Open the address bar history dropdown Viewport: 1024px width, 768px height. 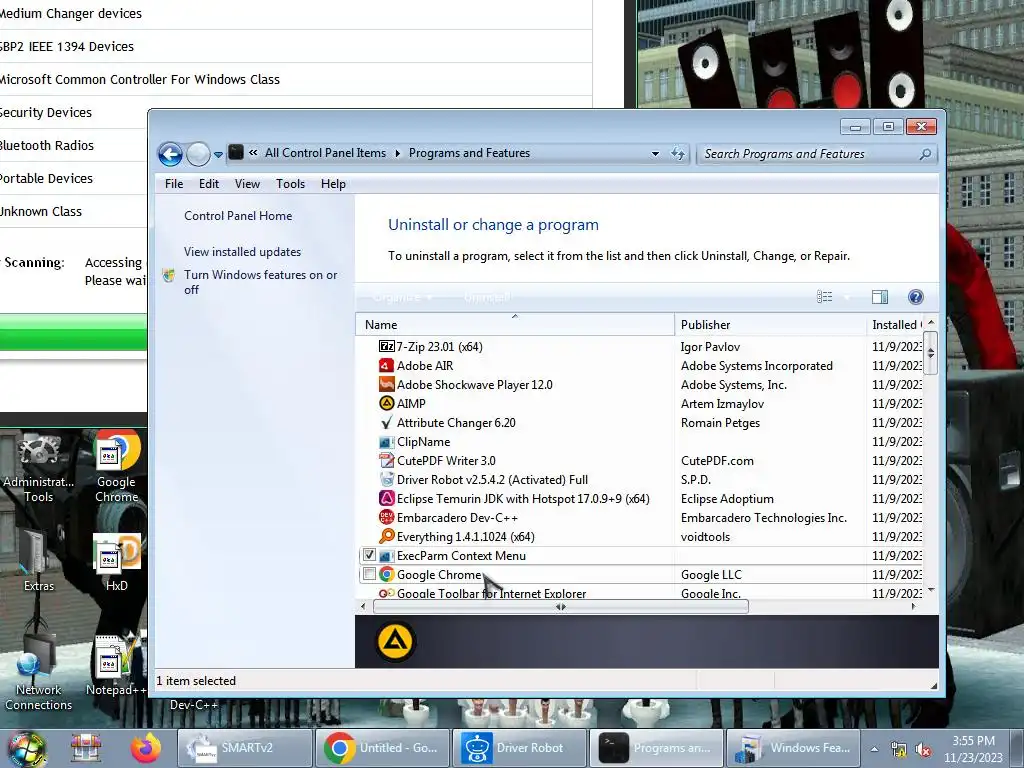pyautogui.click(x=655, y=154)
